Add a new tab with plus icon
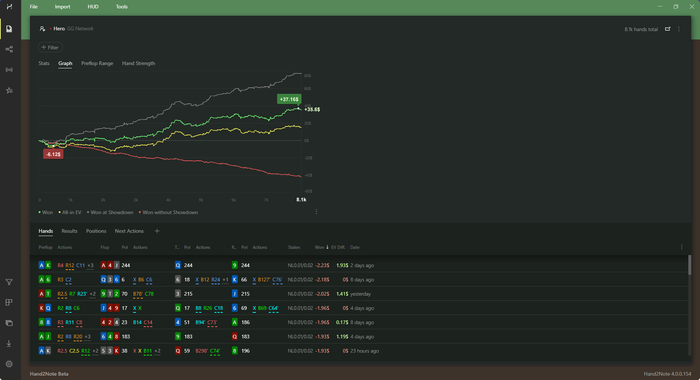Image resolution: width=700 pixels, height=380 pixels. tap(157, 231)
